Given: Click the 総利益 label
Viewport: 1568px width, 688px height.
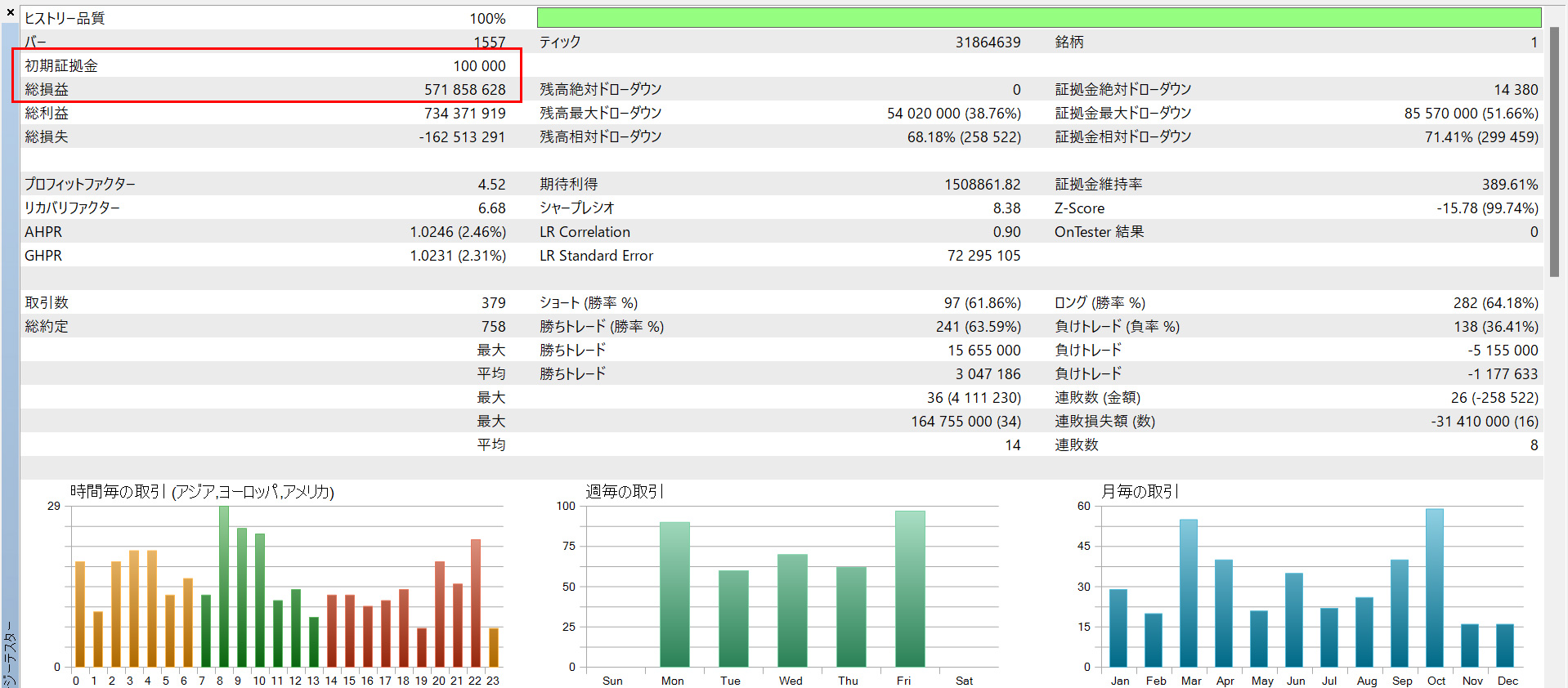Looking at the screenshot, I should (x=47, y=113).
